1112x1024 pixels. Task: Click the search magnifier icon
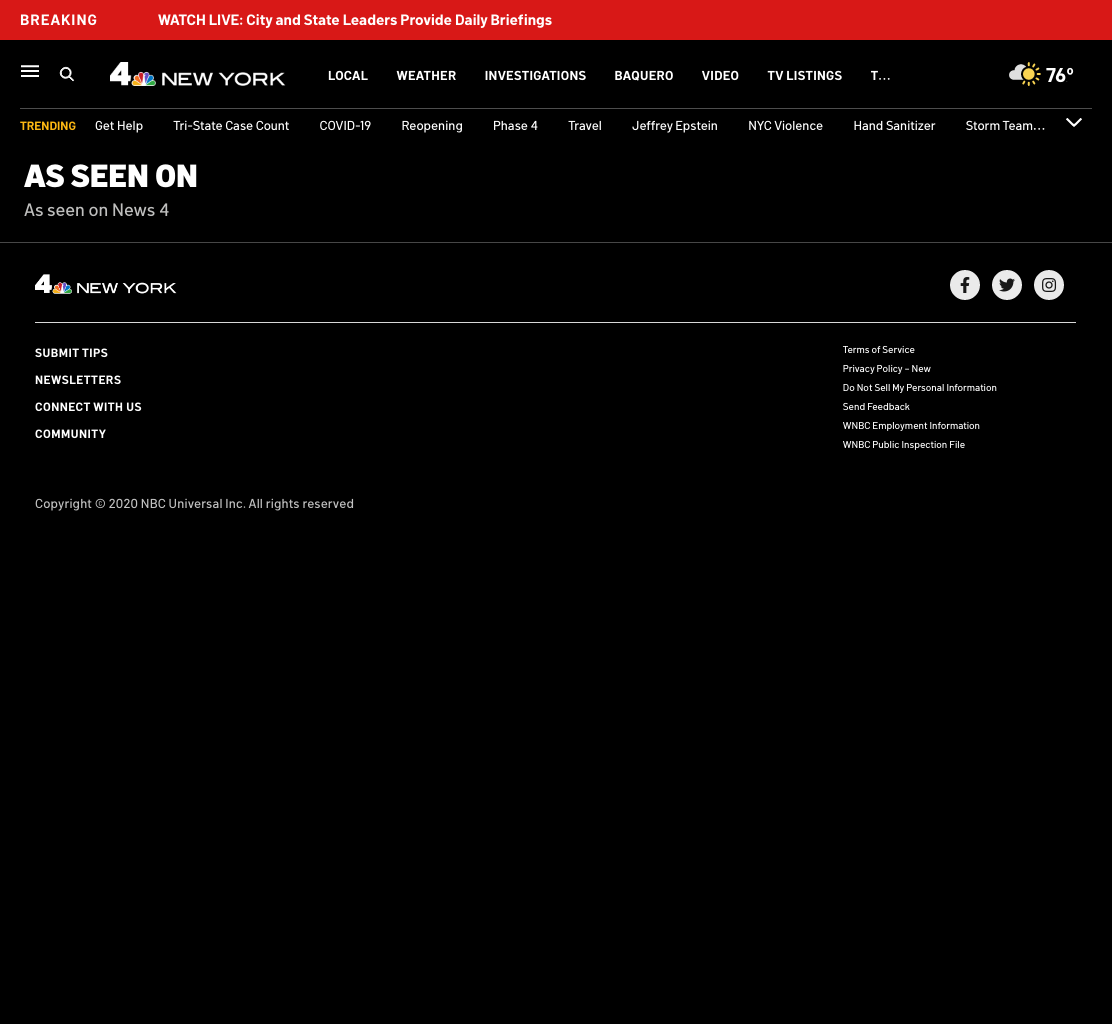click(67, 74)
